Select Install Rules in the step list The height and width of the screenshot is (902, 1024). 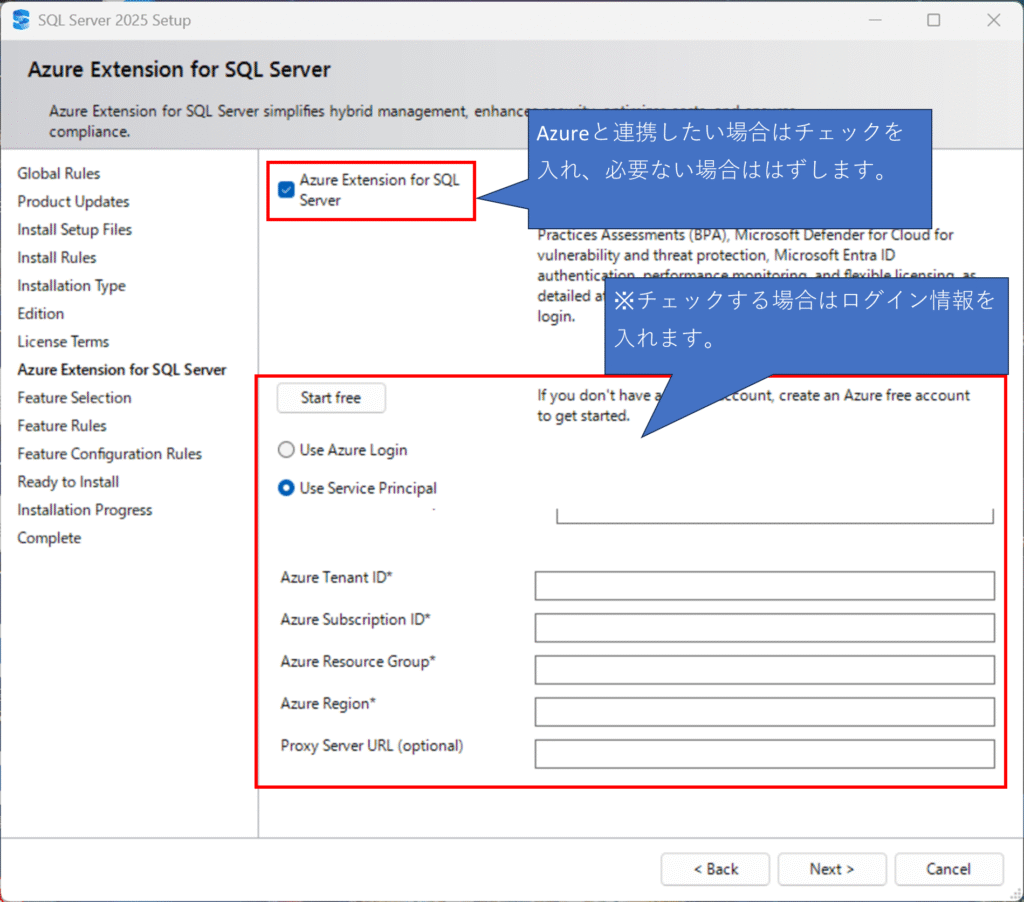point(57,258)
